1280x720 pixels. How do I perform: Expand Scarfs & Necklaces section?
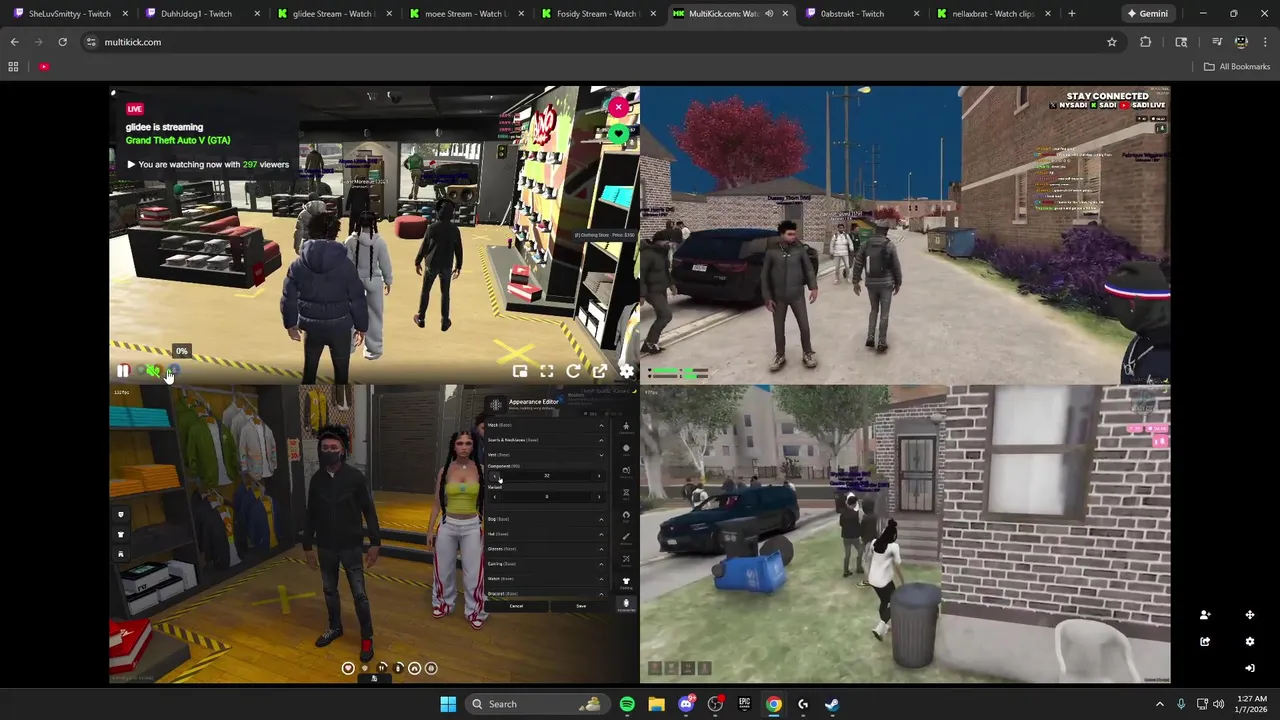pos(601,440)
